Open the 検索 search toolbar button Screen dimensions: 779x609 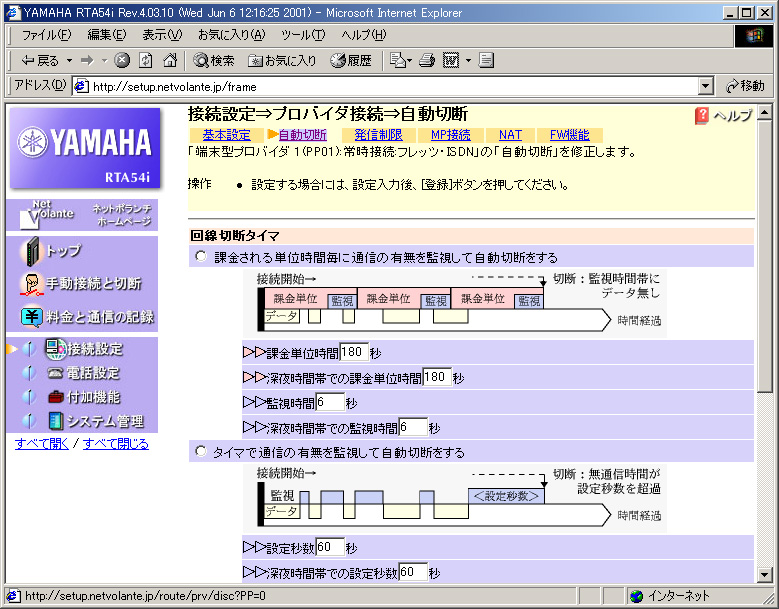tap(214, 61)
